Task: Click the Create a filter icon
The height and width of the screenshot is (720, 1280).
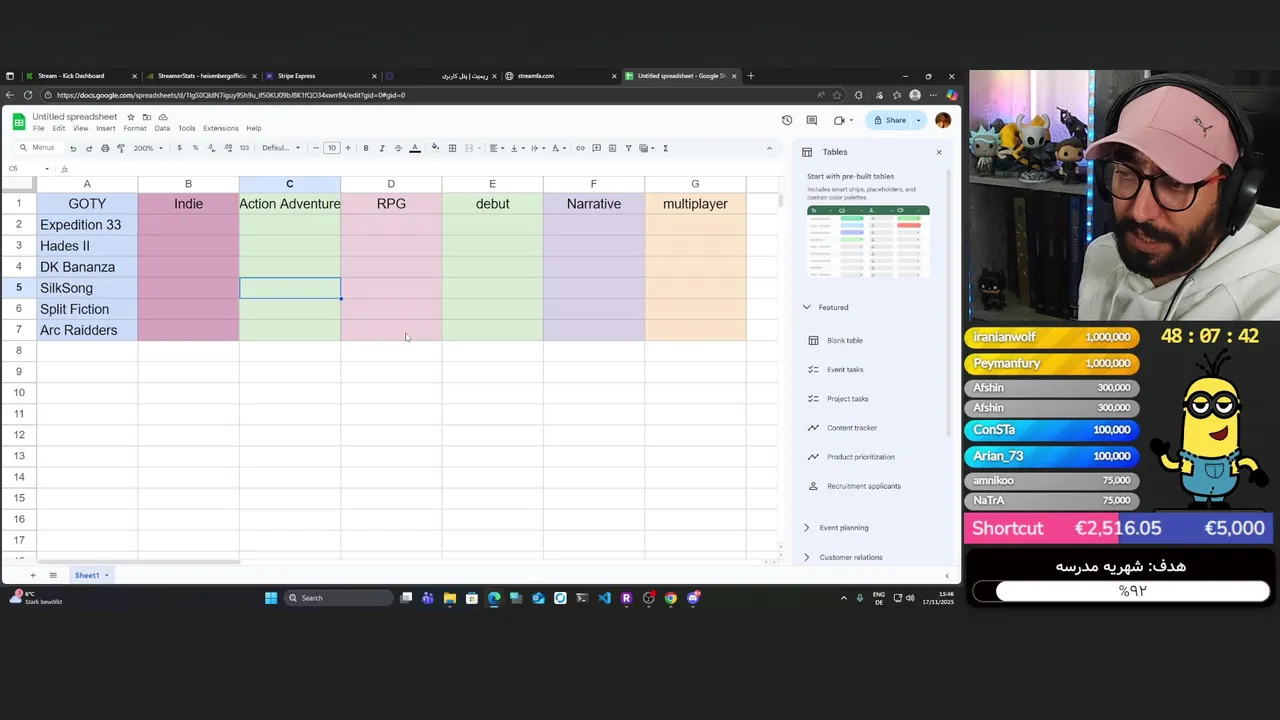Action: point(628,148)
